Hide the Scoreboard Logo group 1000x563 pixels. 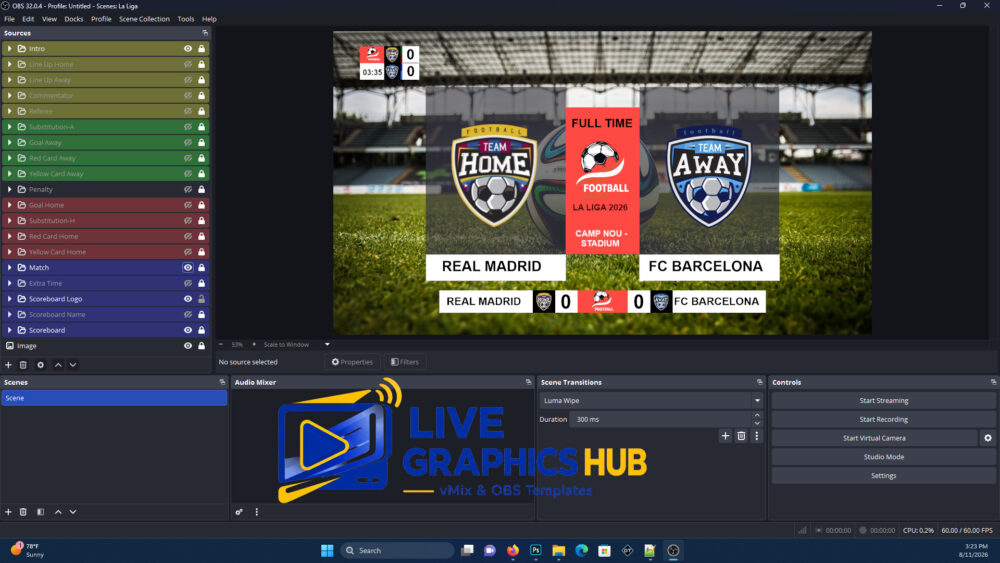pyautogui.click(x=188, y=298)
